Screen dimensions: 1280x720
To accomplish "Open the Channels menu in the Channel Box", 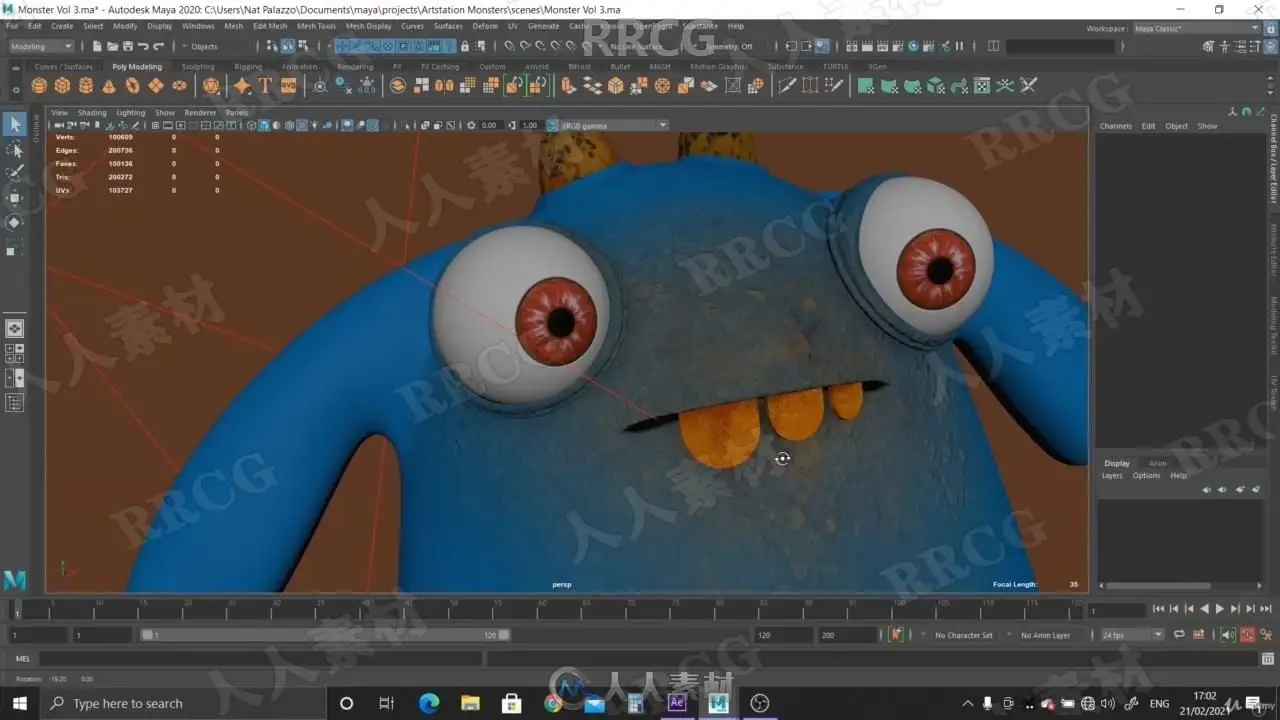I will click(x=1116, y=126).
